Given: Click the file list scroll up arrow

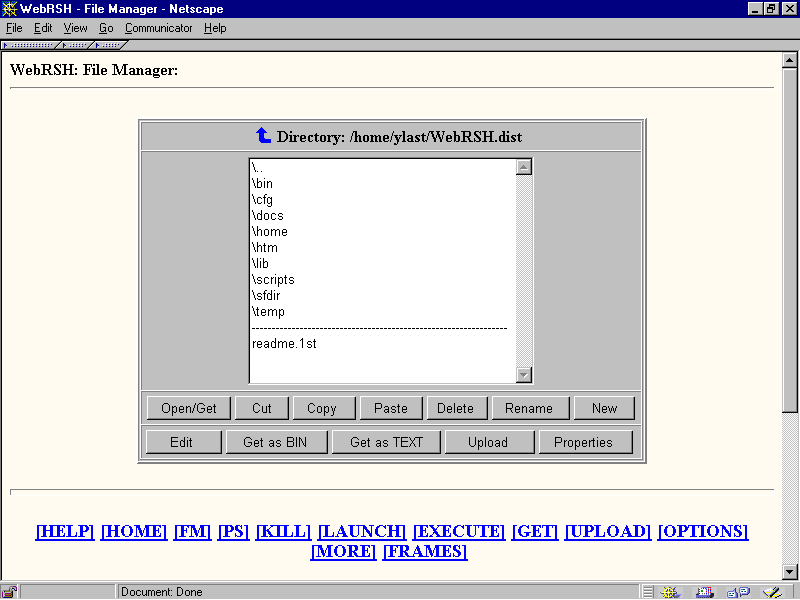Looking at the screenshot, I should point(523,167).
